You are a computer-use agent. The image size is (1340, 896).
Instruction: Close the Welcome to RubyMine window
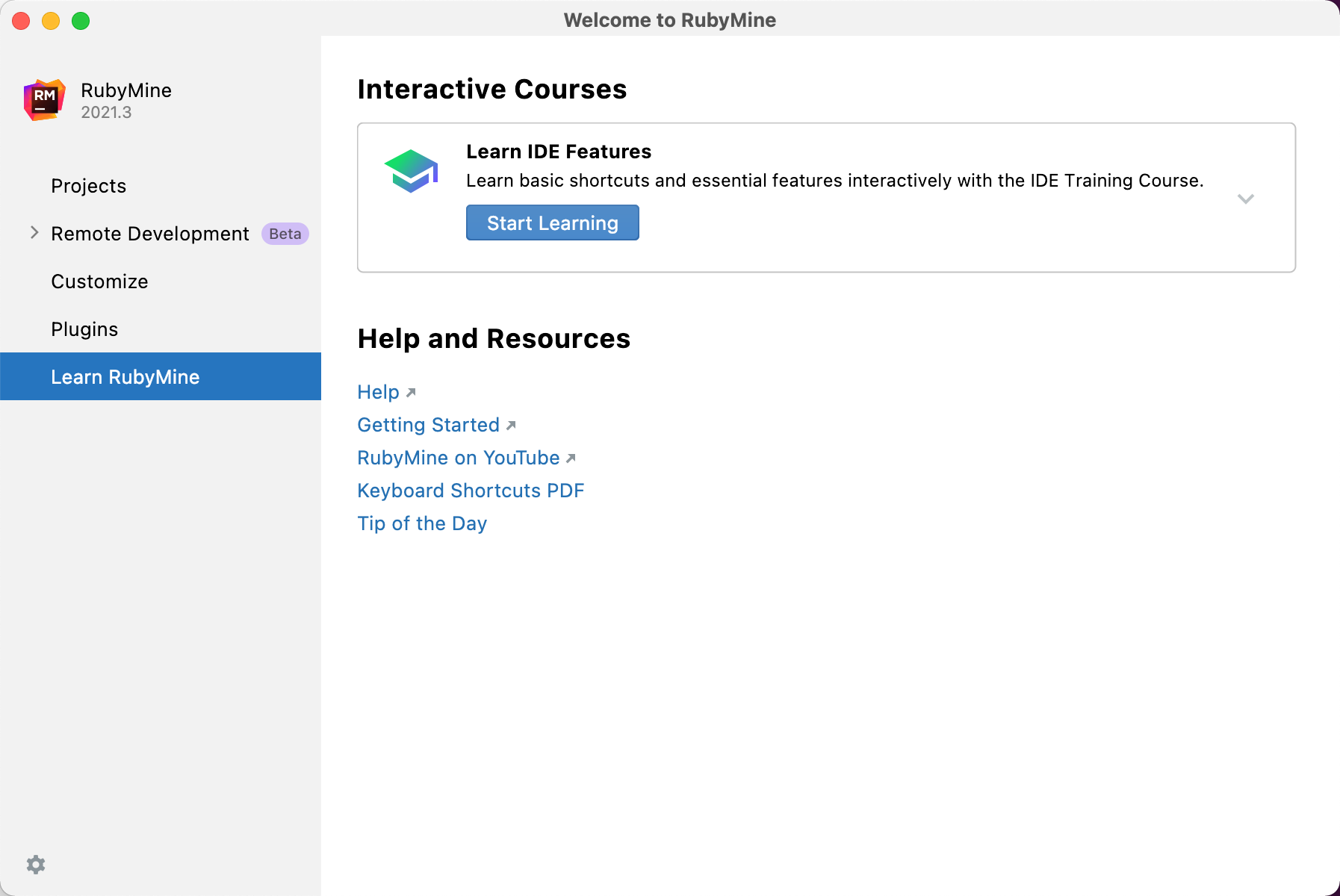click(x=21, y=21)
